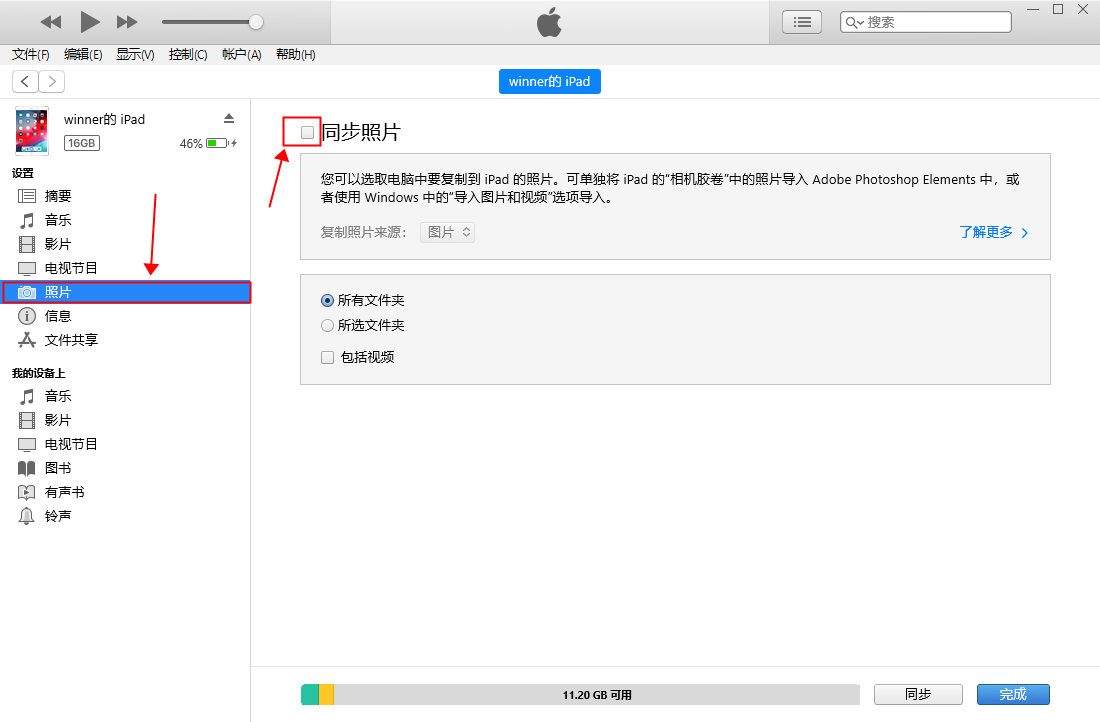Image resolution: width=1100 pixels, height=722 pixels.
Task: Open 音乐 under 我的设备上
Action: (x=125, y=396)
